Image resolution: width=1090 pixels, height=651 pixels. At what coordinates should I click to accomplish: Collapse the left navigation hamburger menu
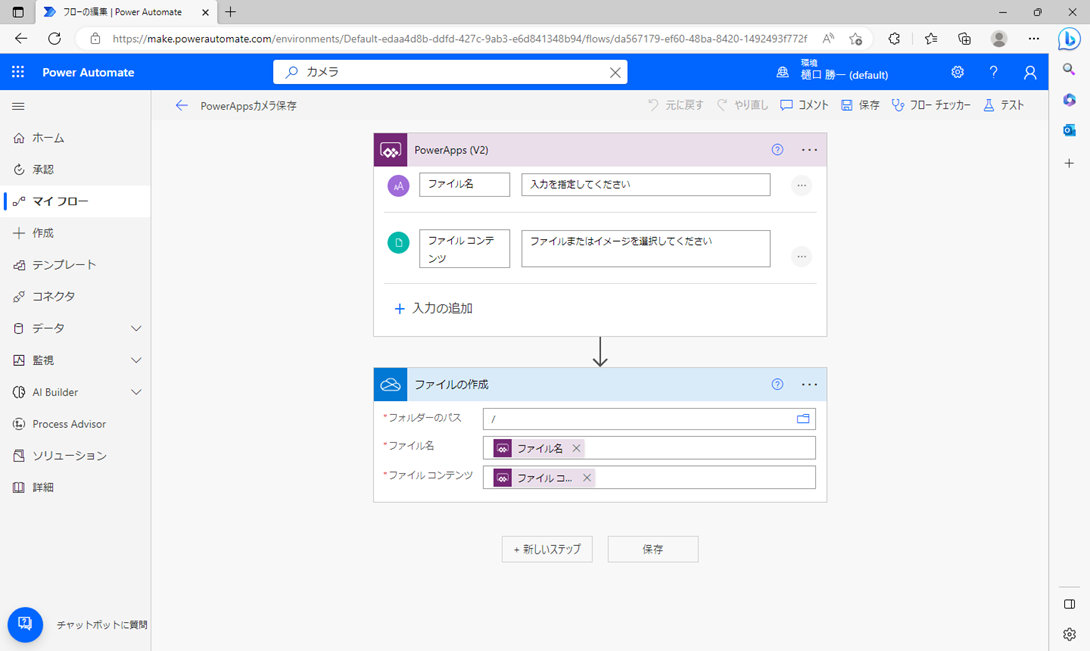pos(18,106)
